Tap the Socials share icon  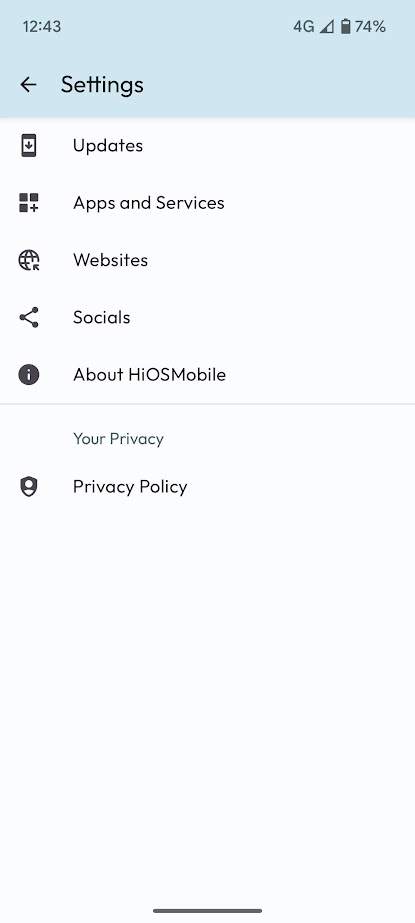coord(28,317)
